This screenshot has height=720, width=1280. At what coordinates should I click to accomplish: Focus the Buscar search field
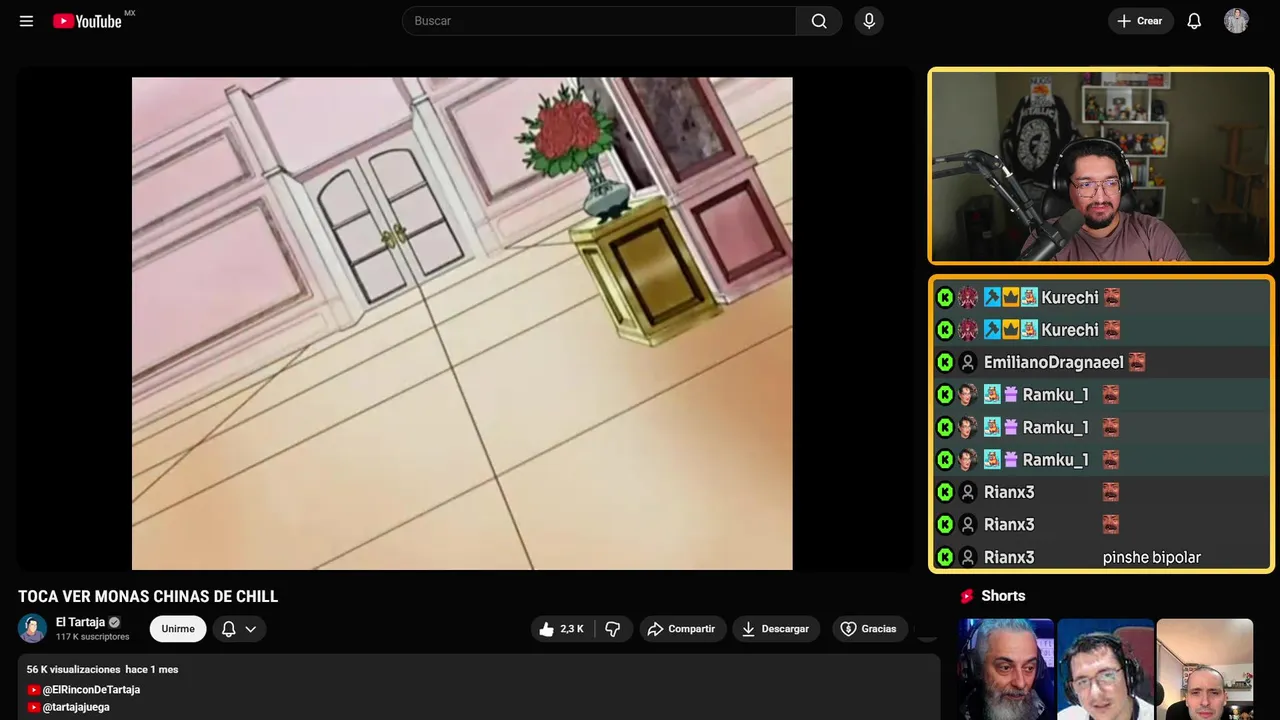click(599, 21)
